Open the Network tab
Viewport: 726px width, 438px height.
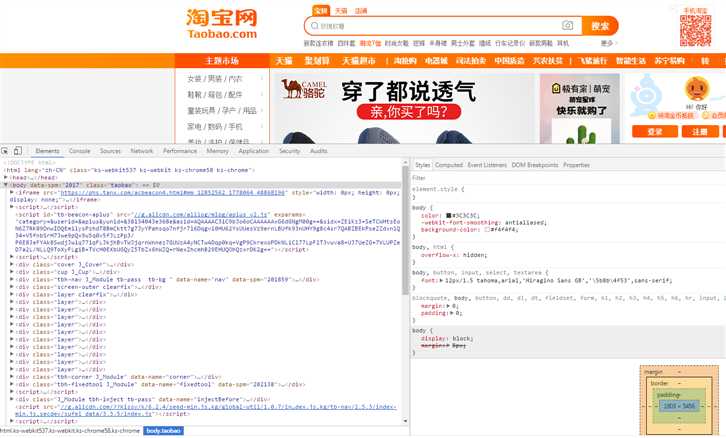(142, 151)
